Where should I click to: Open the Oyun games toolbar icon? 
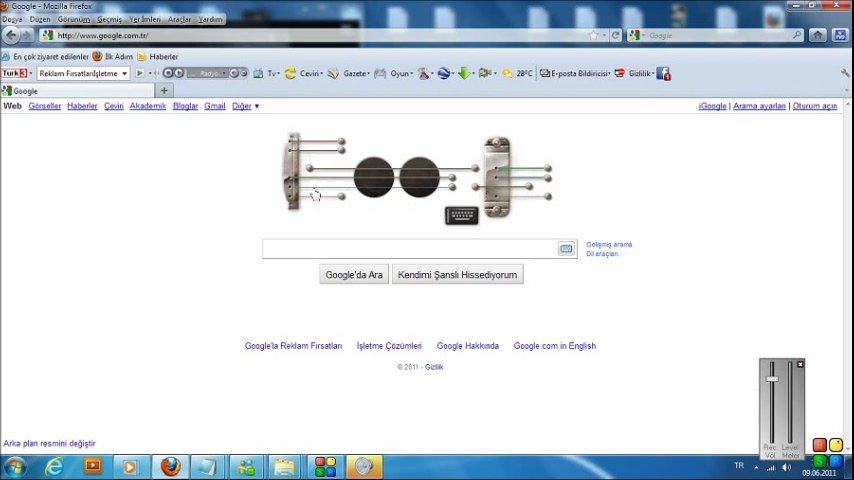pos(380,73)
